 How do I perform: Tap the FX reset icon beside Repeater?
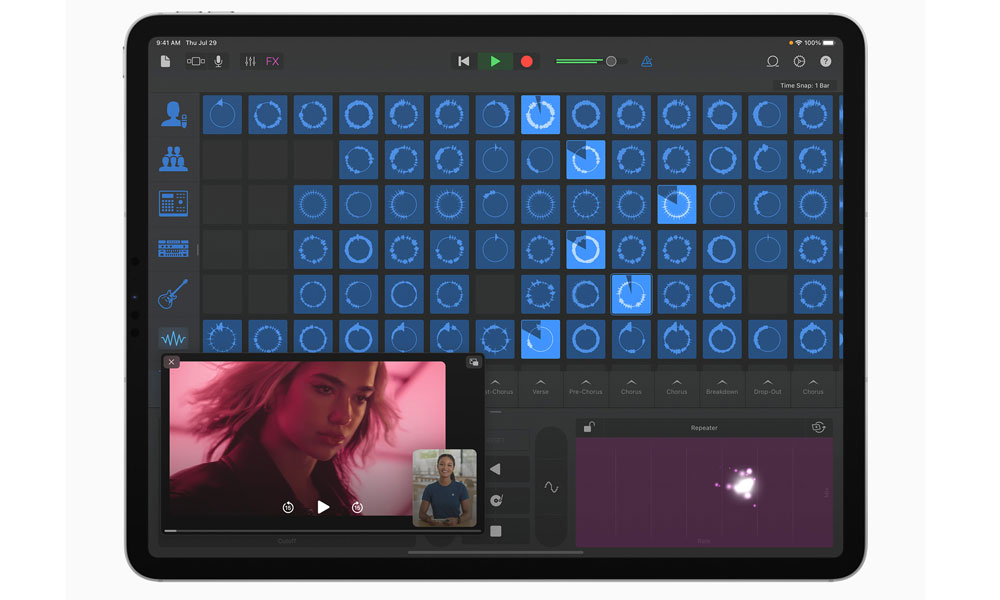(818, 427)
